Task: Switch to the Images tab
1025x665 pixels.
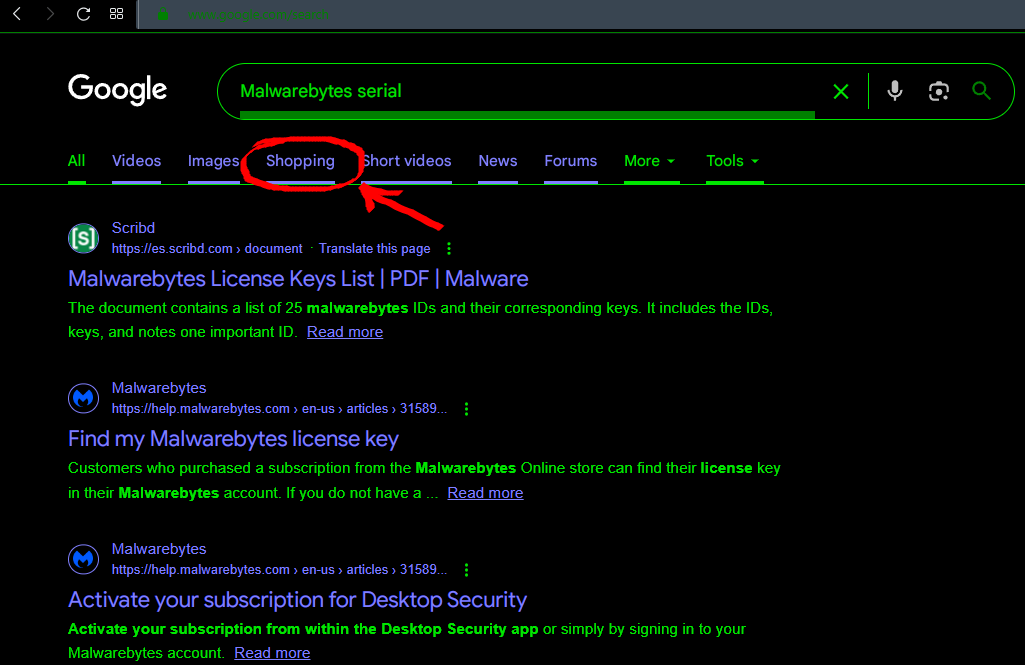Action: pyautogui.click(x=213, y=161)
